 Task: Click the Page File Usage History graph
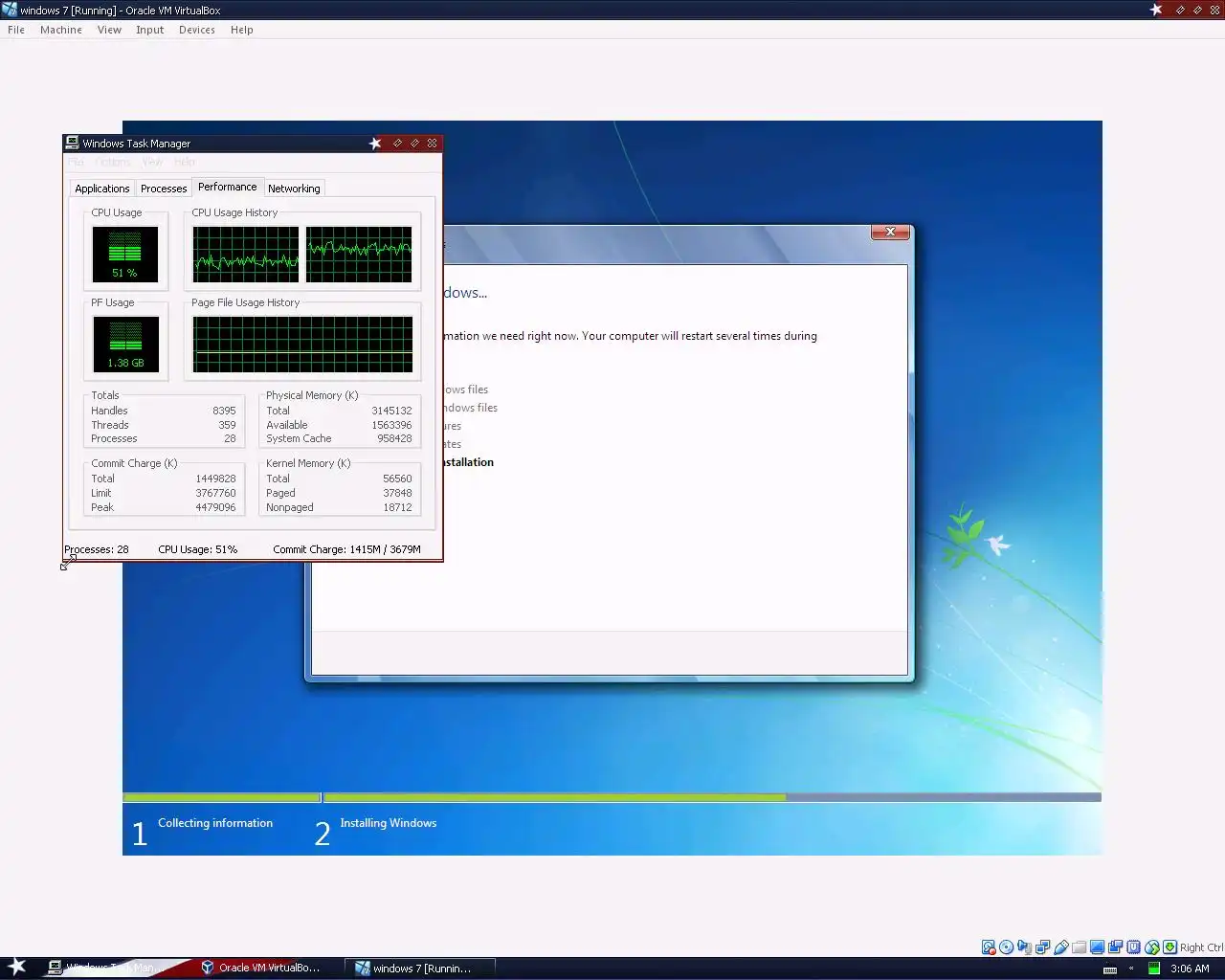point(302,345)
